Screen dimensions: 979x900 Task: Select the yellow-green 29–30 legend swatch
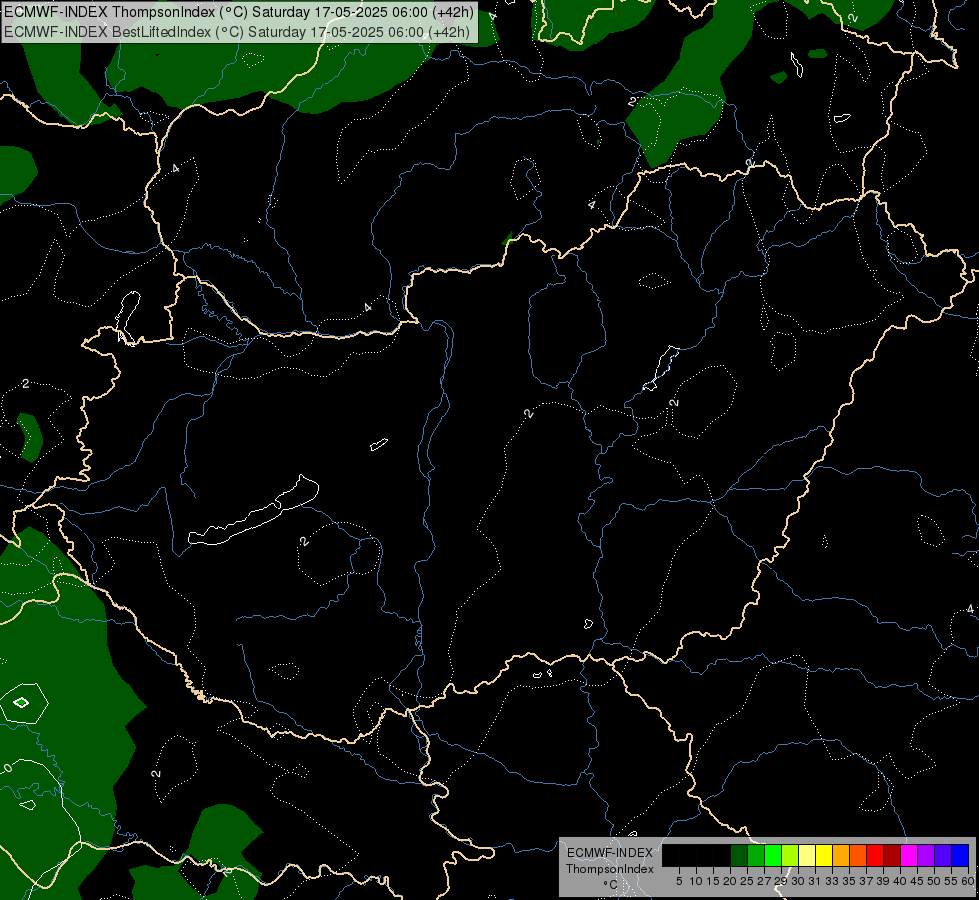[x=790, y=855]
